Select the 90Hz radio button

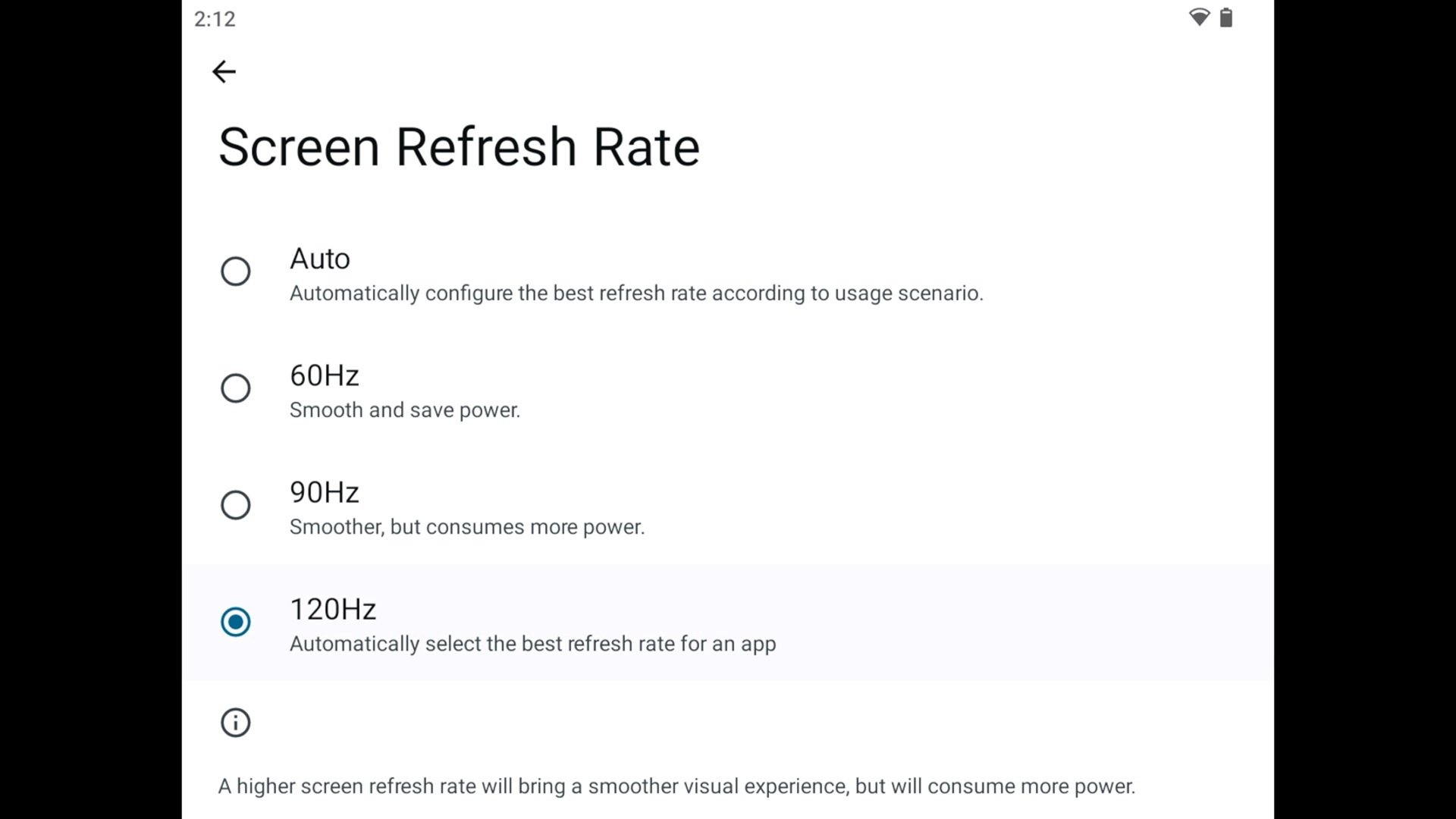(x=235, y=505)
